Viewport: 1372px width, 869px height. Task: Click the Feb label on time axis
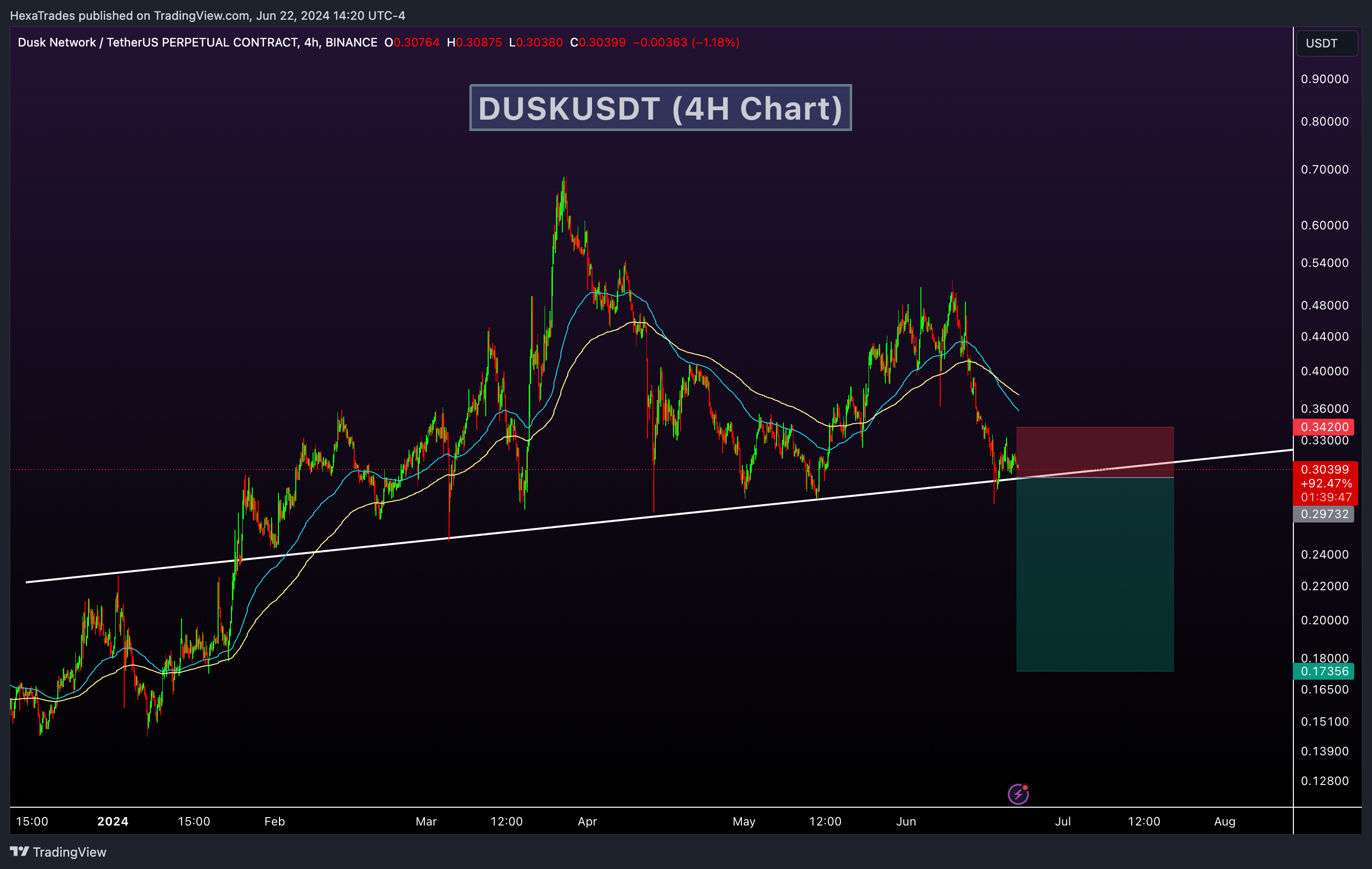click(274, 821)
